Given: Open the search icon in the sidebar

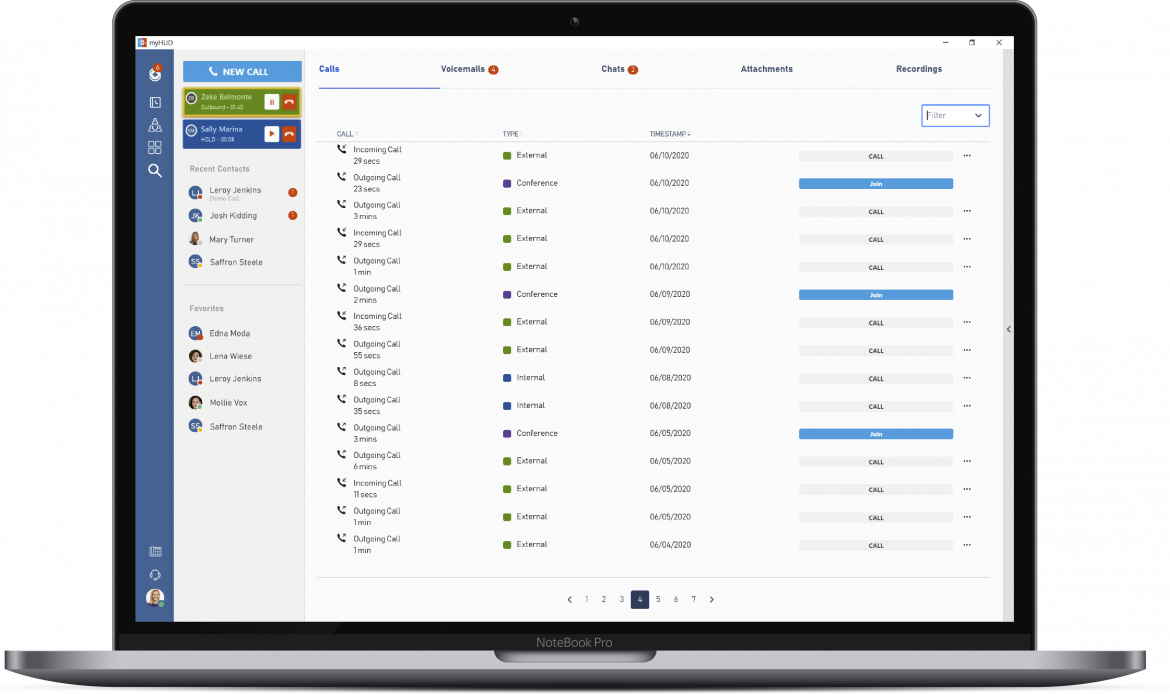Looking at the screenshot, I should pyautogui.click(x=155, y=171).
